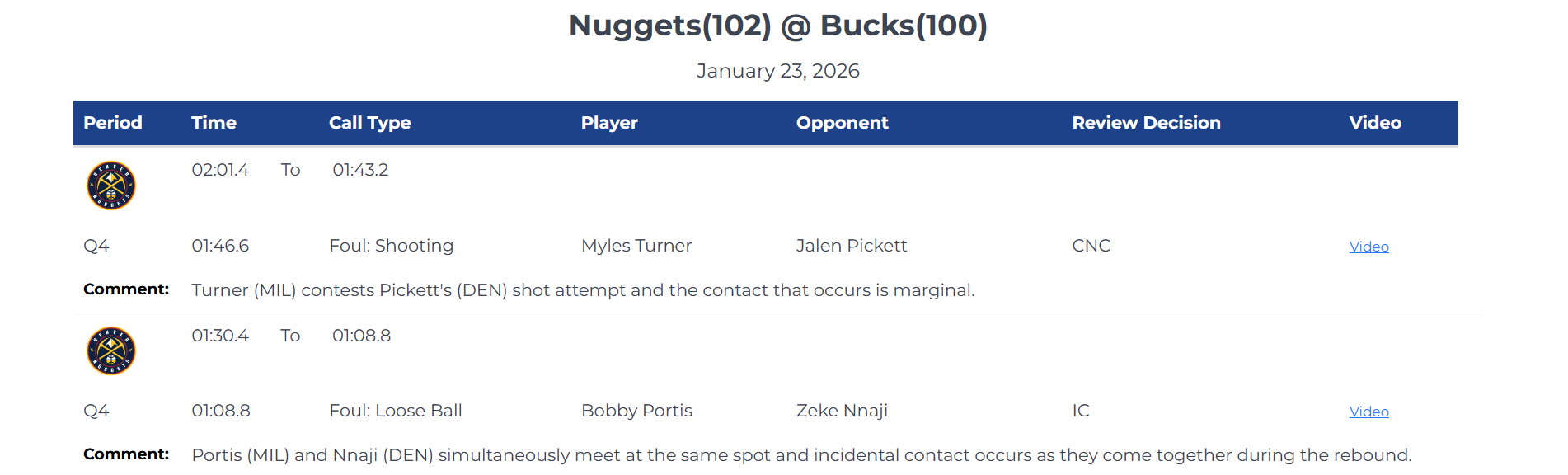Click the CNC review decision

pos(1091,246)
